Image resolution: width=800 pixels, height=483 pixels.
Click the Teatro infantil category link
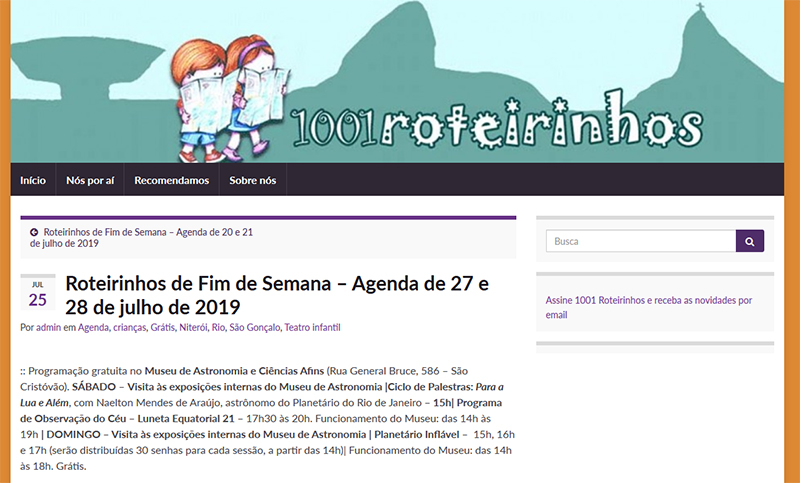(312, 327)
